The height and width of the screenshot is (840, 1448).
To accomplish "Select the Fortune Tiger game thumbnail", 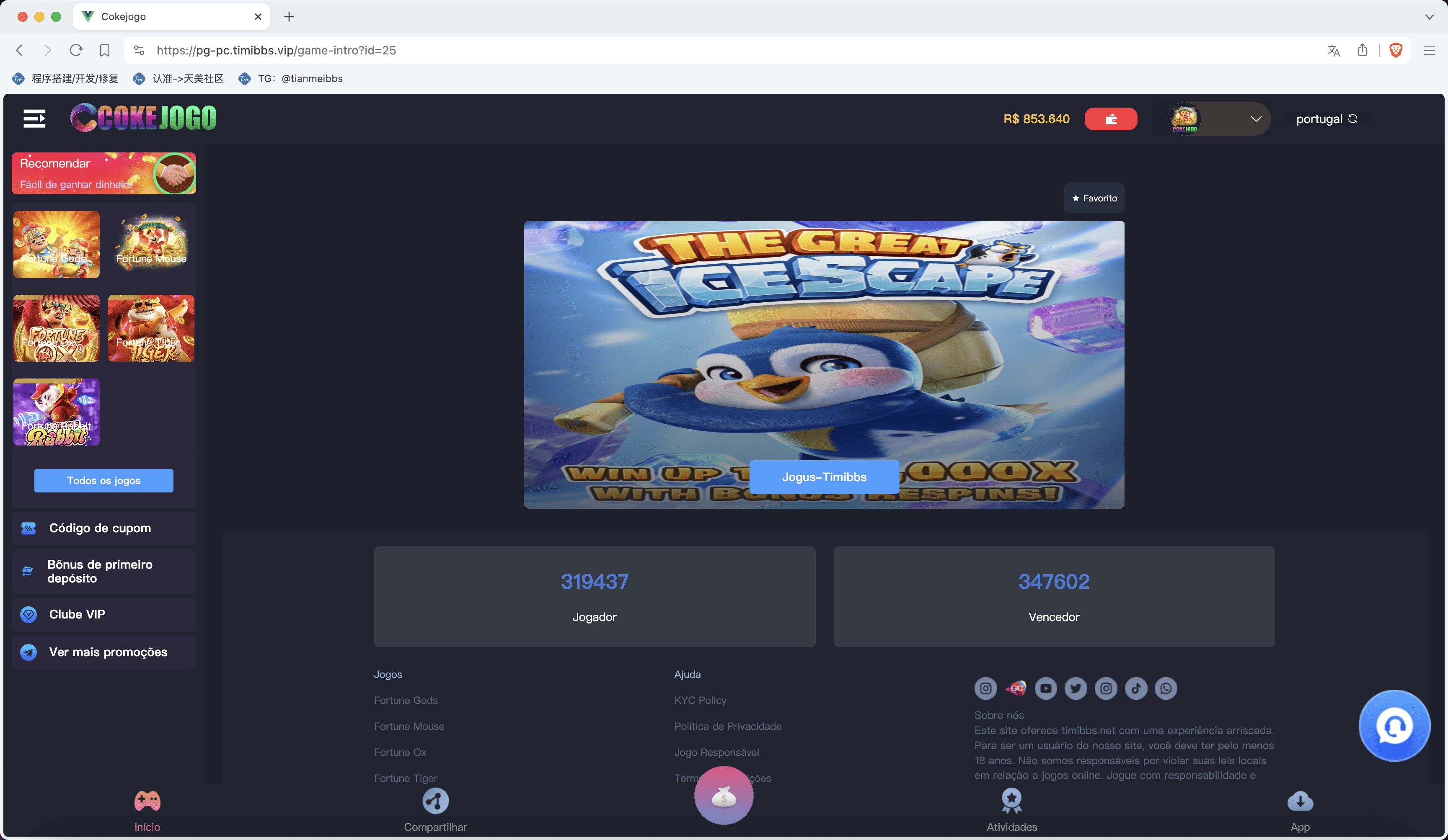I will pyautogui.click(x=151, y=328).
